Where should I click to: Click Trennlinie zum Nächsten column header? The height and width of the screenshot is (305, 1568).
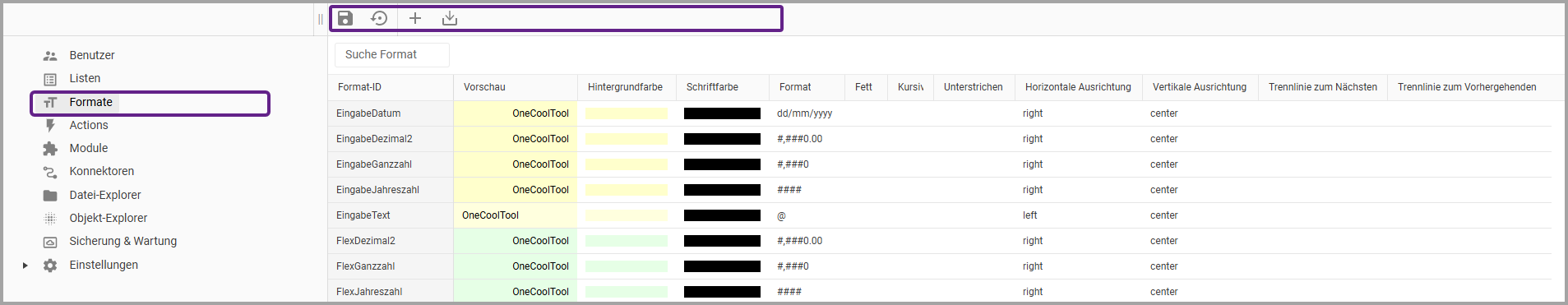tap(1323, 87)
